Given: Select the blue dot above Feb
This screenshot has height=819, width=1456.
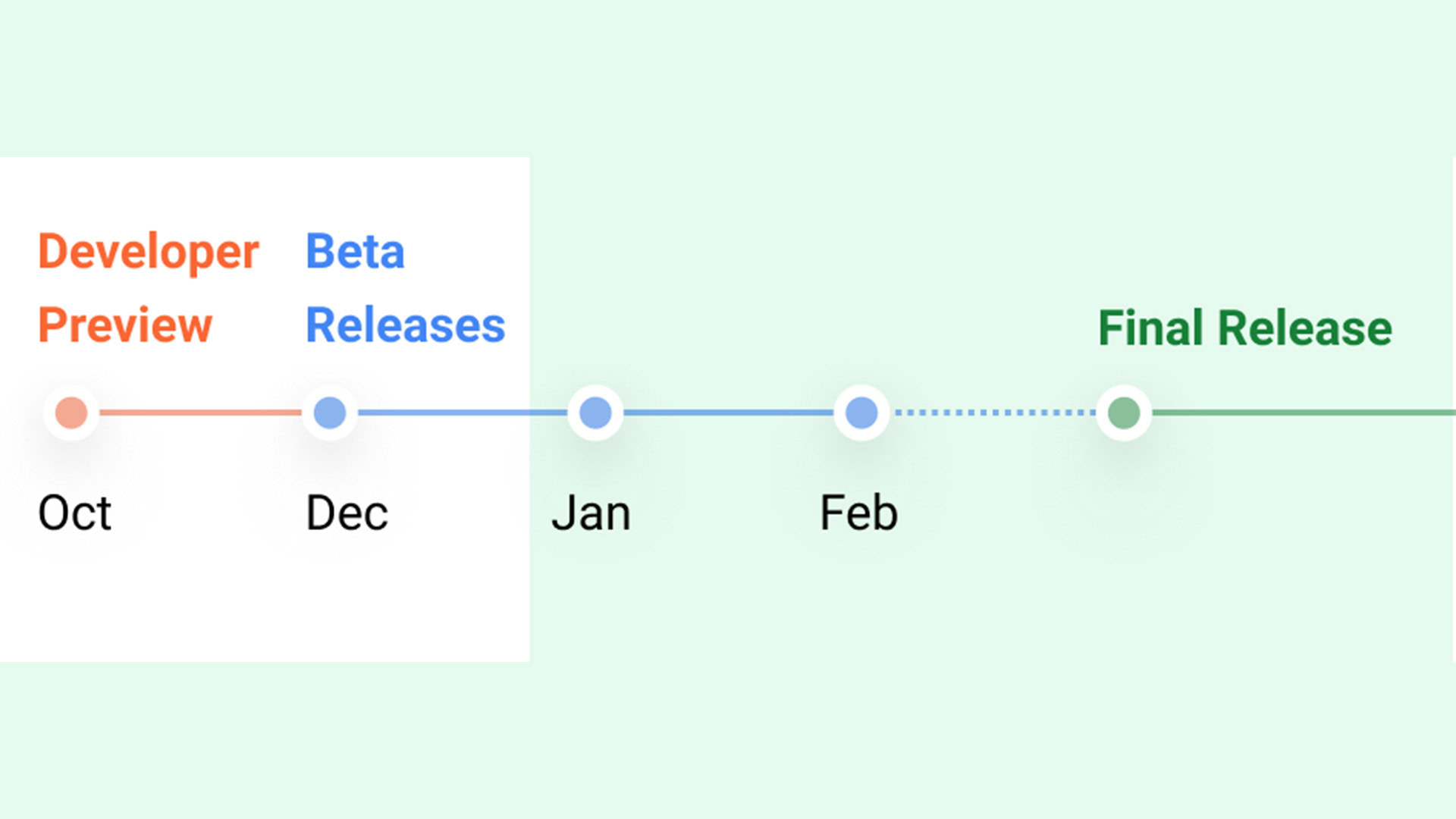Looking at the screenshot, I should [x=861, y=413].
